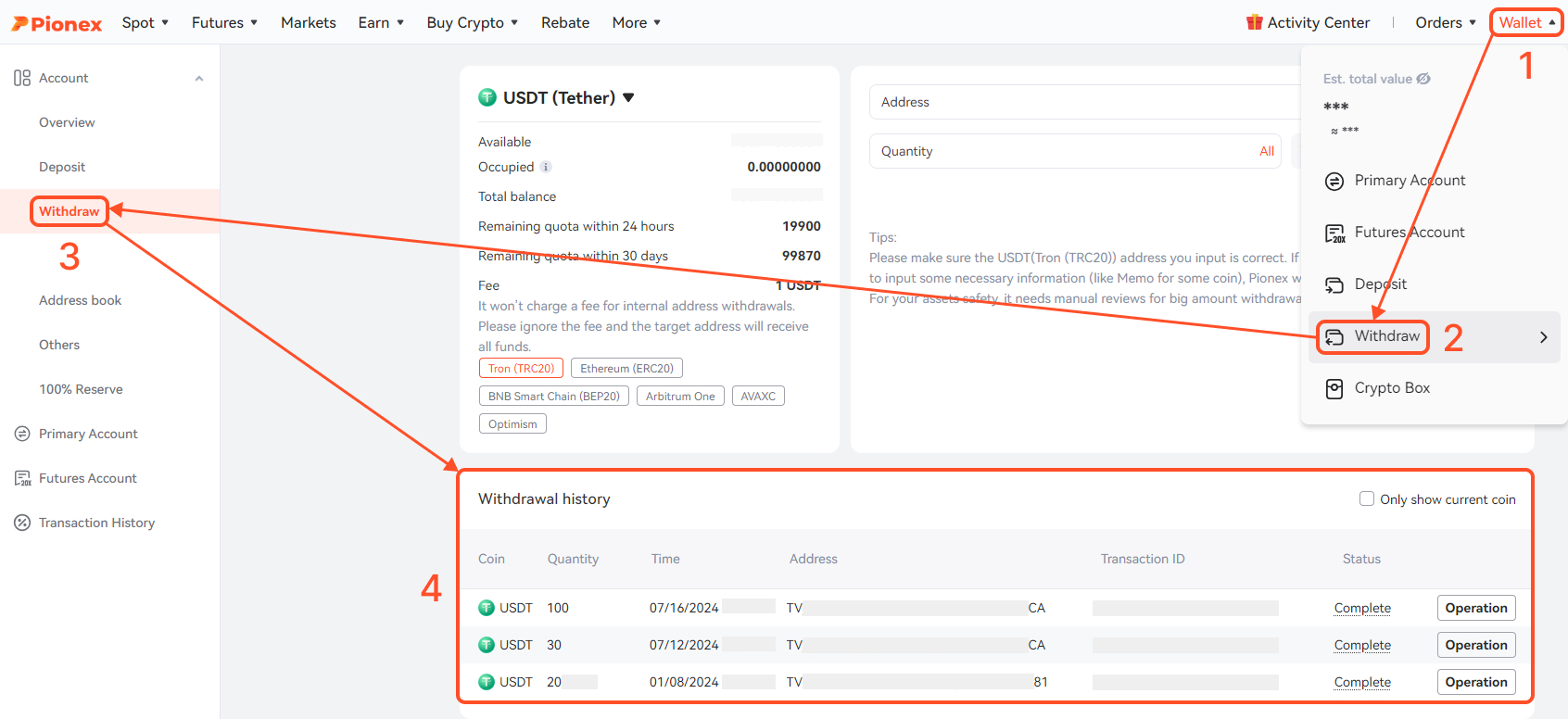
Task: Expand the Withdraw submenu chevron
Action: point(1543,337)
